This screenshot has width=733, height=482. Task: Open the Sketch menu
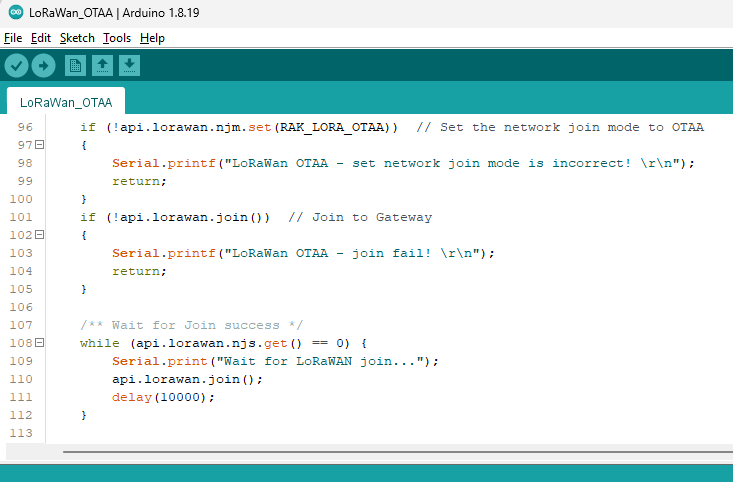coord(77,38)
